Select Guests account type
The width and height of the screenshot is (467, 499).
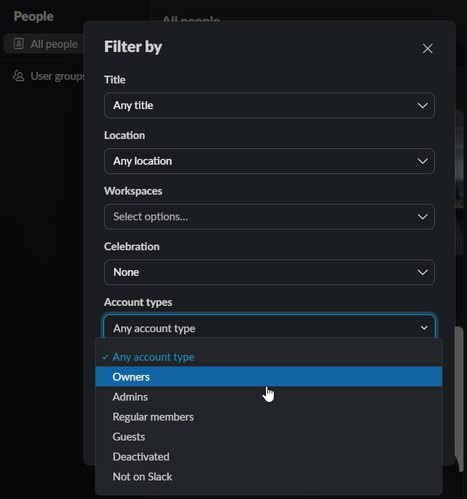pos(269,437)
